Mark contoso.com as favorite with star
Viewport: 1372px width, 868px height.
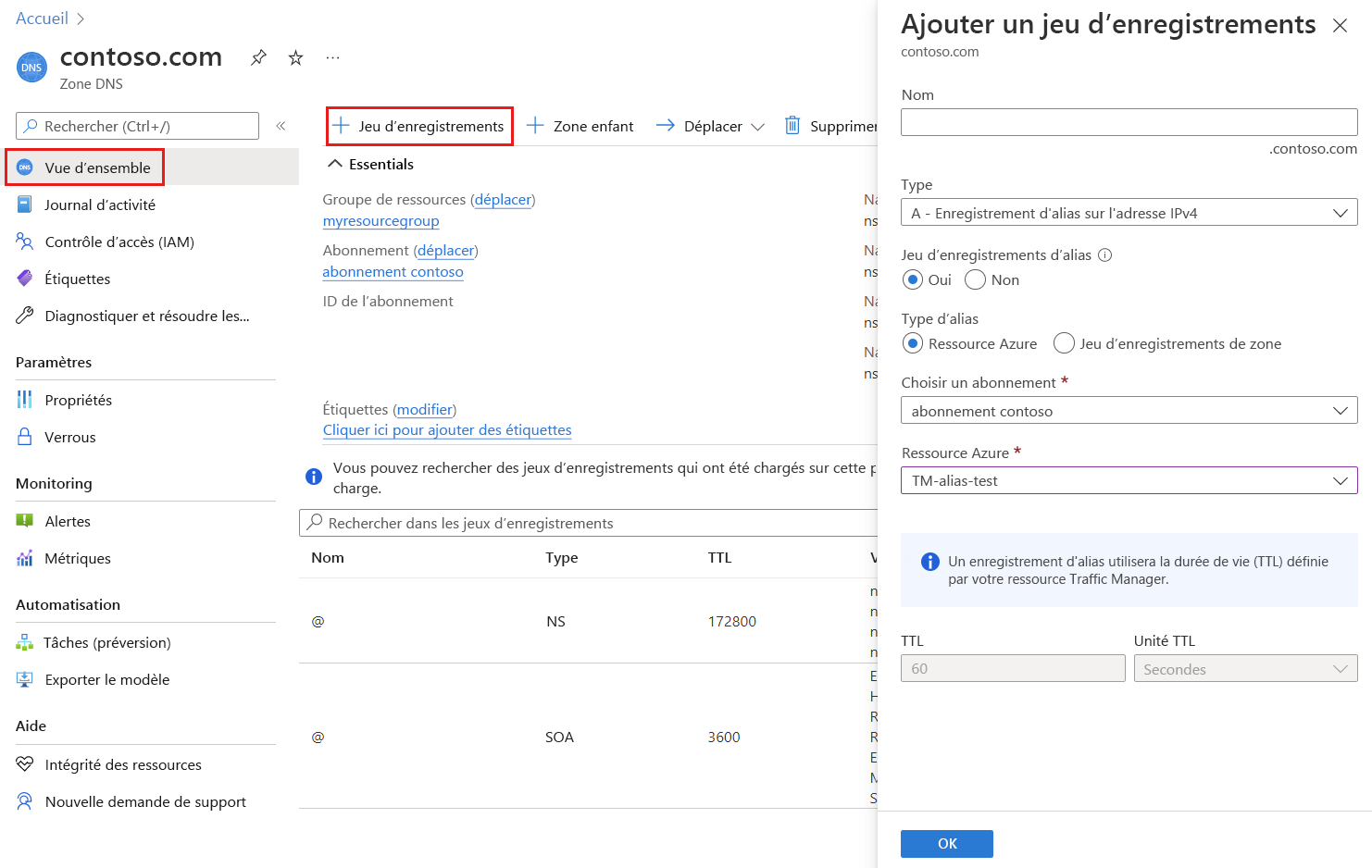point(295,57)
